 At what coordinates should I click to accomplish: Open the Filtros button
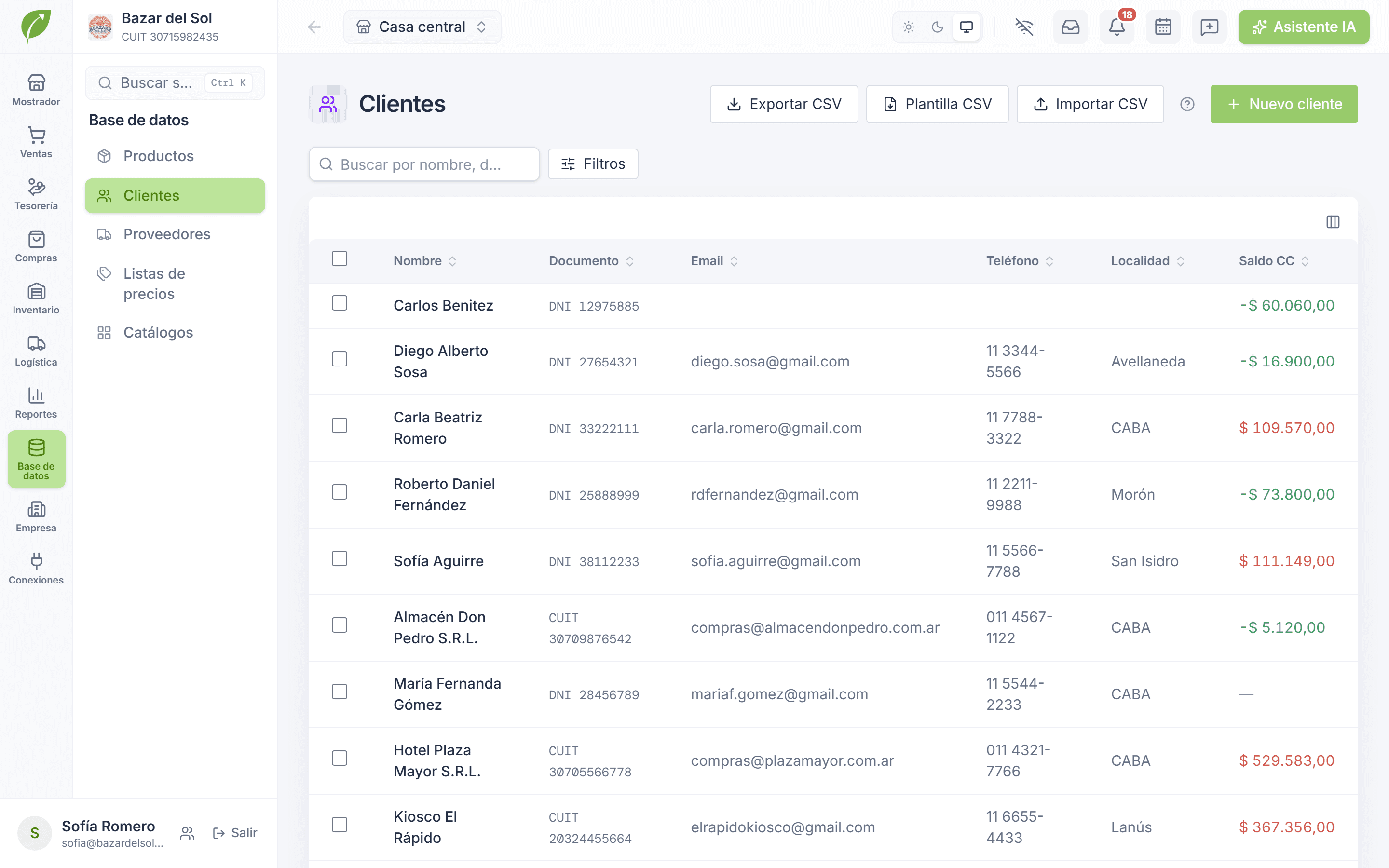pyautogui.click(x=593, y=164)
